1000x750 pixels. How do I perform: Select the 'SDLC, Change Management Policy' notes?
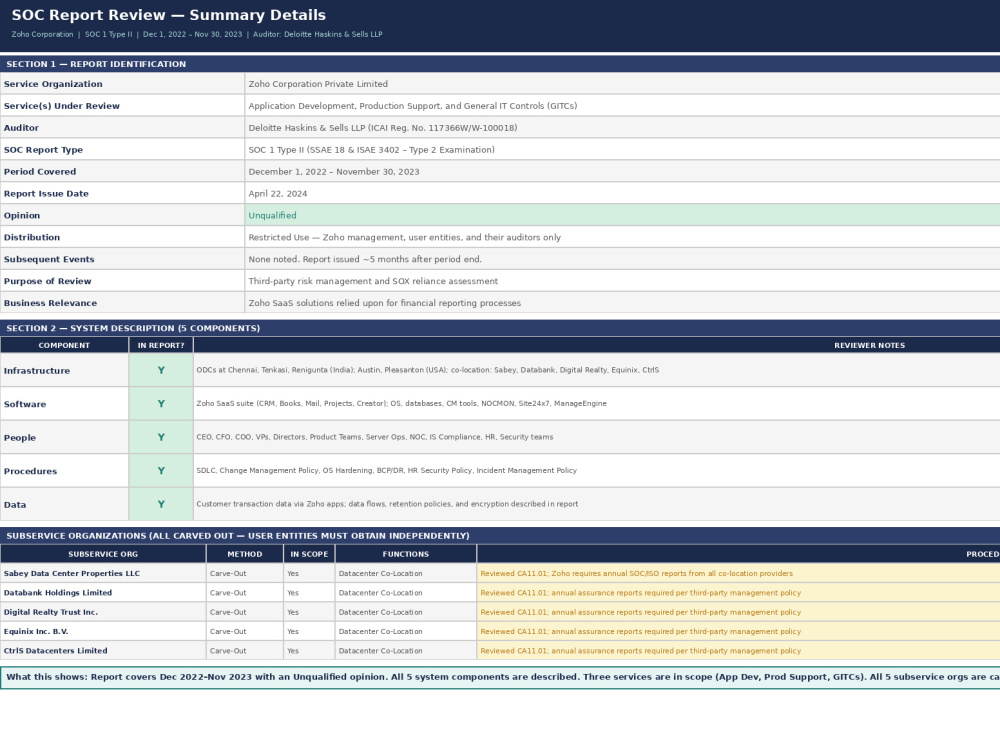[597, 471]
